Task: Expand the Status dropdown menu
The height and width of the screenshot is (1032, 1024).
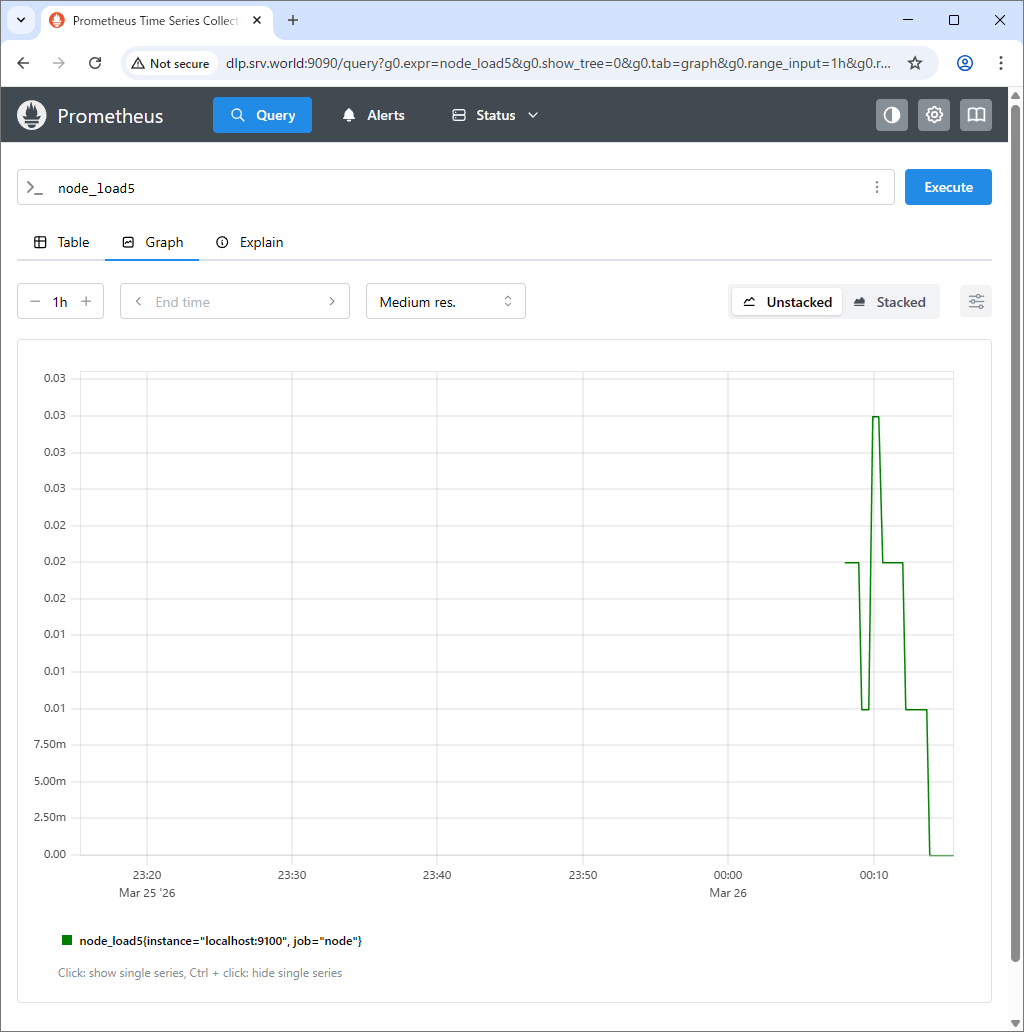Action: point(495,115)
